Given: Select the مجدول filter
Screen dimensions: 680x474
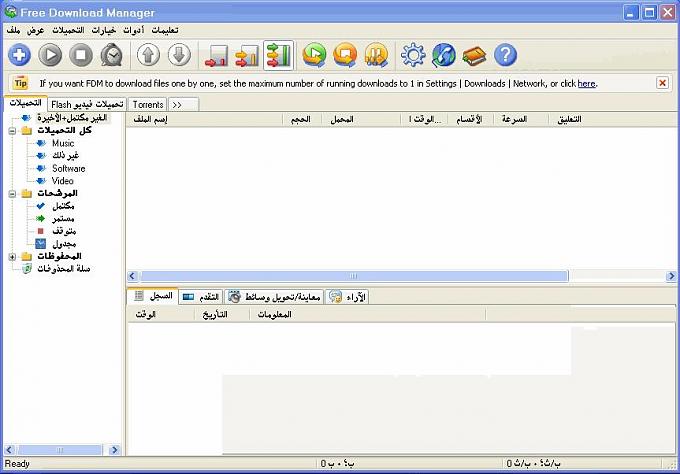Looking at the screenshot, I should (x=64, y=244).
